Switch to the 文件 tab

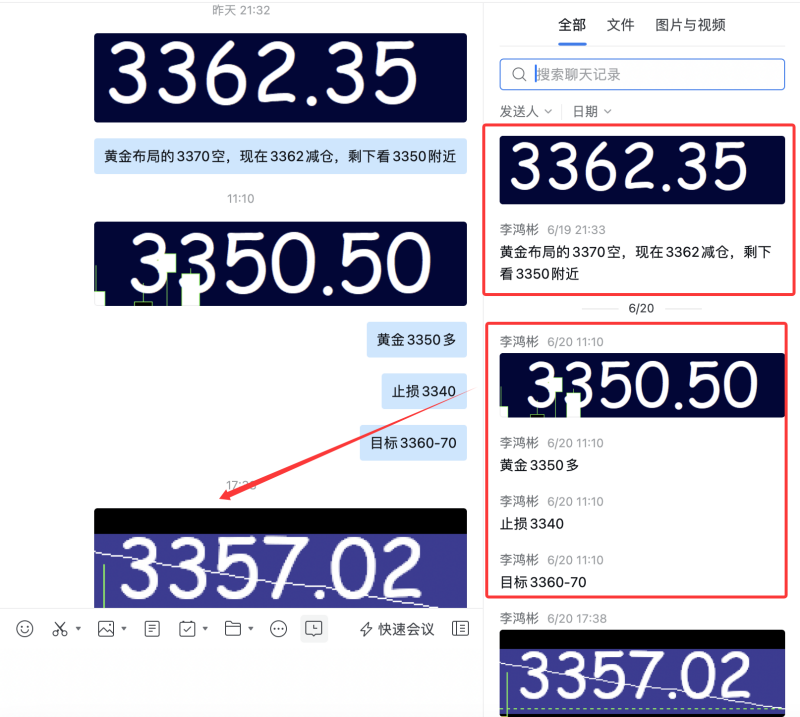tap(620, 25)
